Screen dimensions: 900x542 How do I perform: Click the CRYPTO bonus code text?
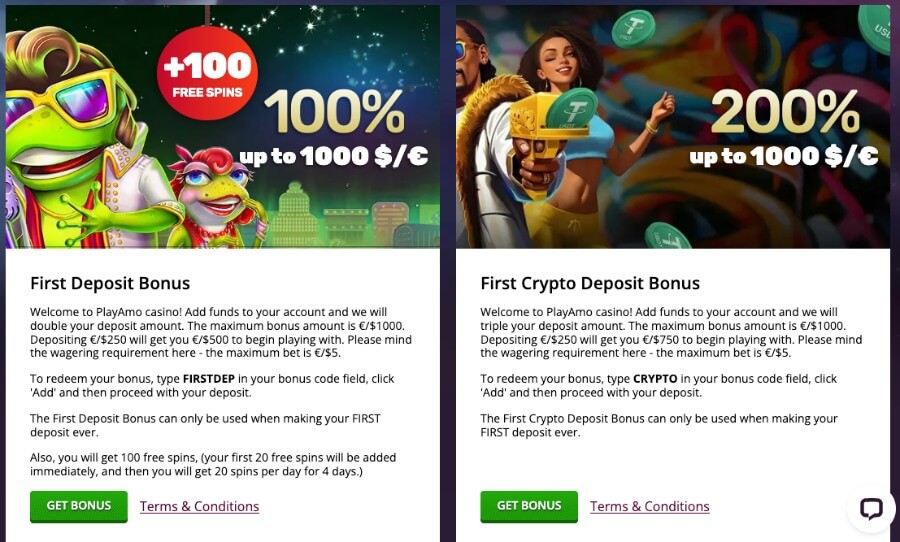click(655, 379)
